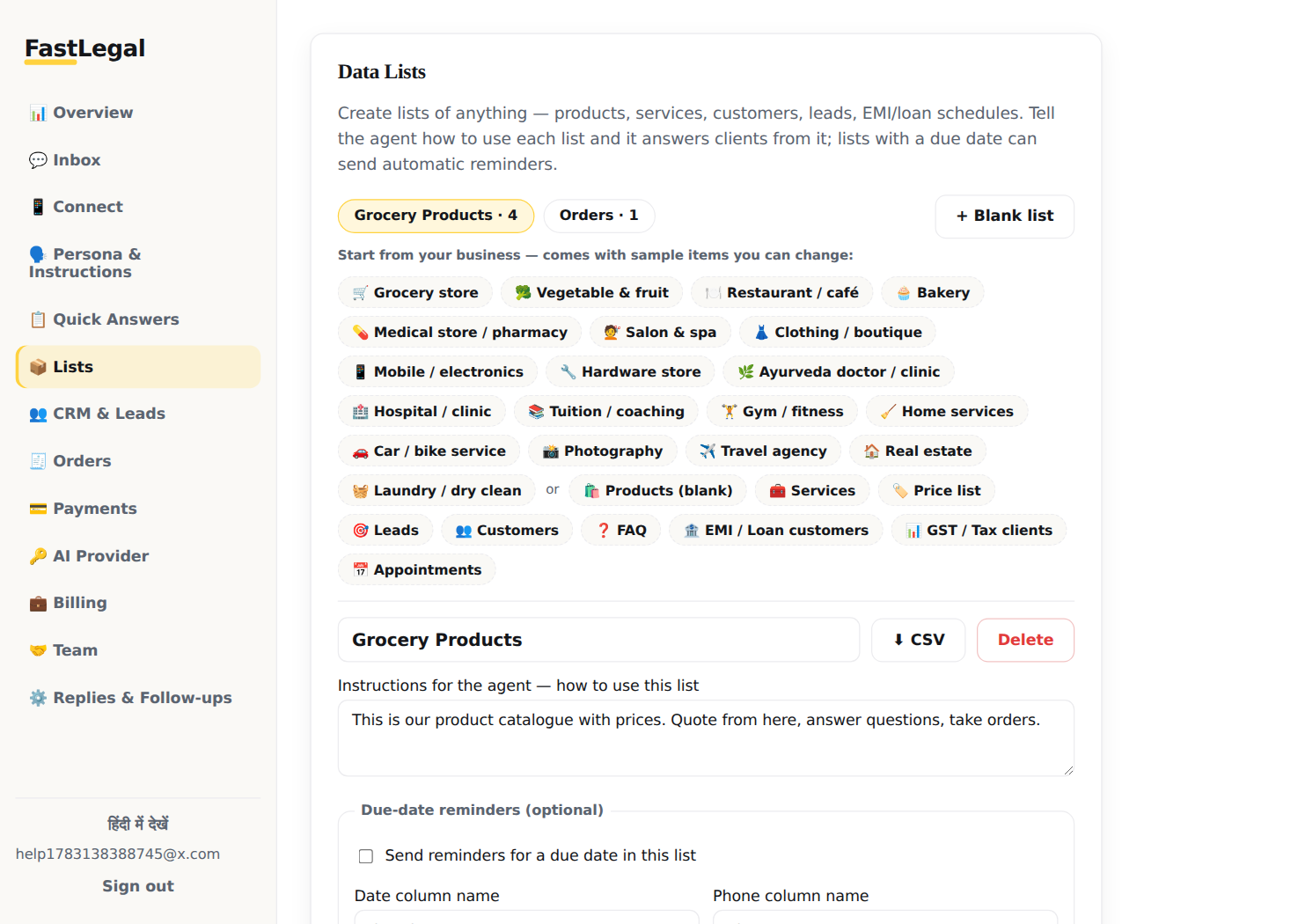Choose the EMI / Loan customers template

coord(776,531)
